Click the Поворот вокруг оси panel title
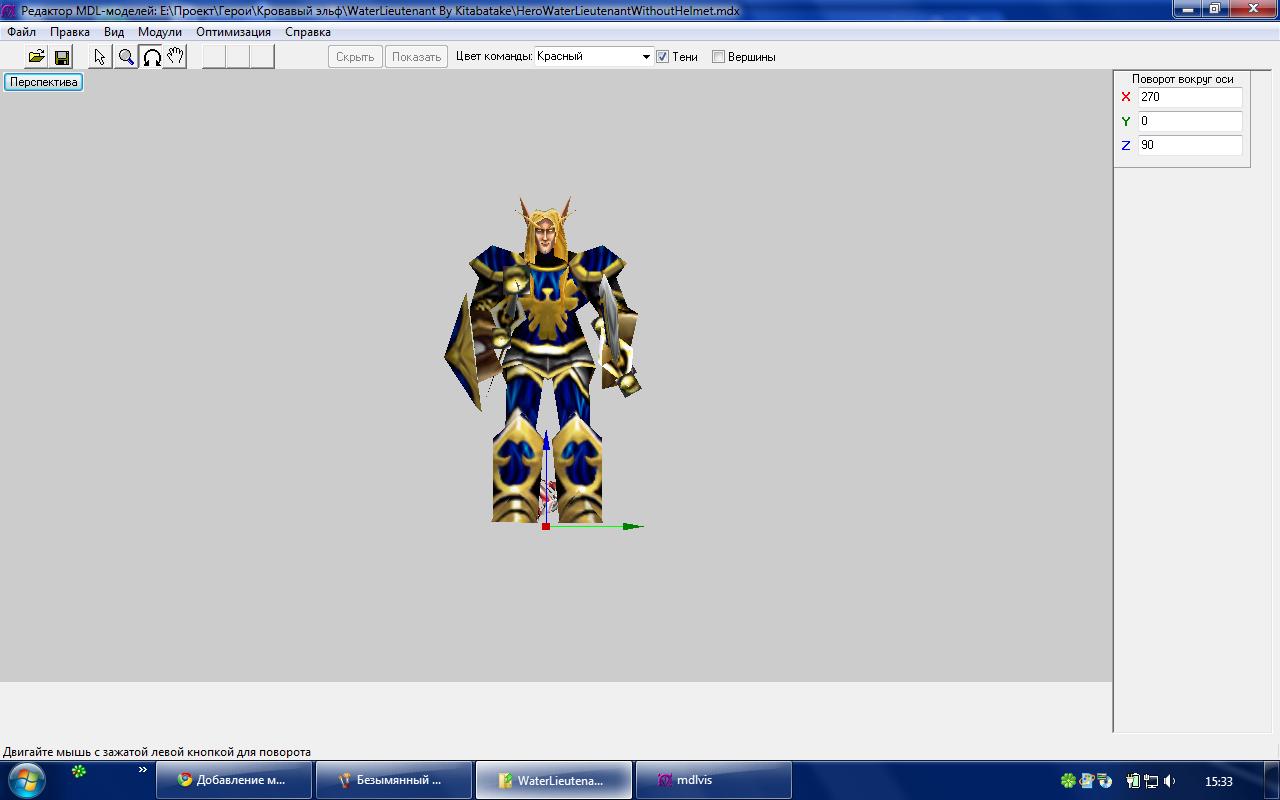This screenshot has height=800, width=1280. [1182, 79]
